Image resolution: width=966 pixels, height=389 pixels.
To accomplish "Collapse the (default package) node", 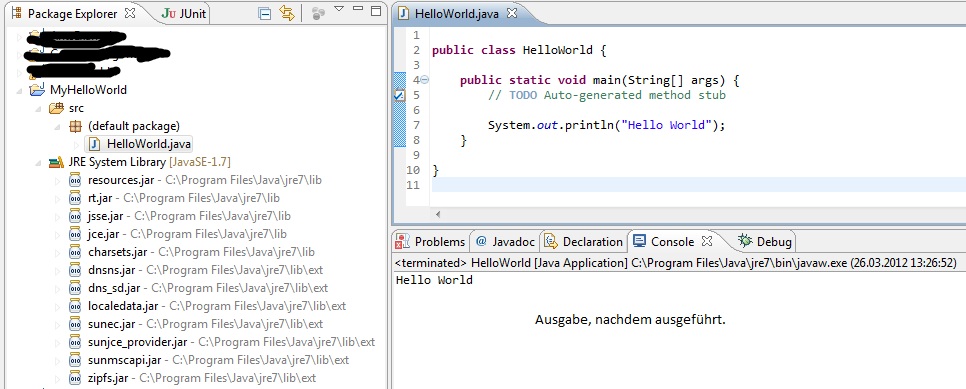I will click(58, 126).
